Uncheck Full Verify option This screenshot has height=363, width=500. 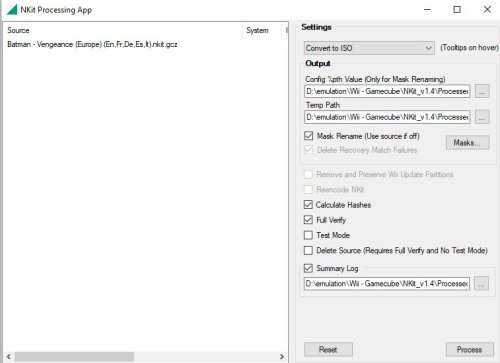click(x=308, y=220)
